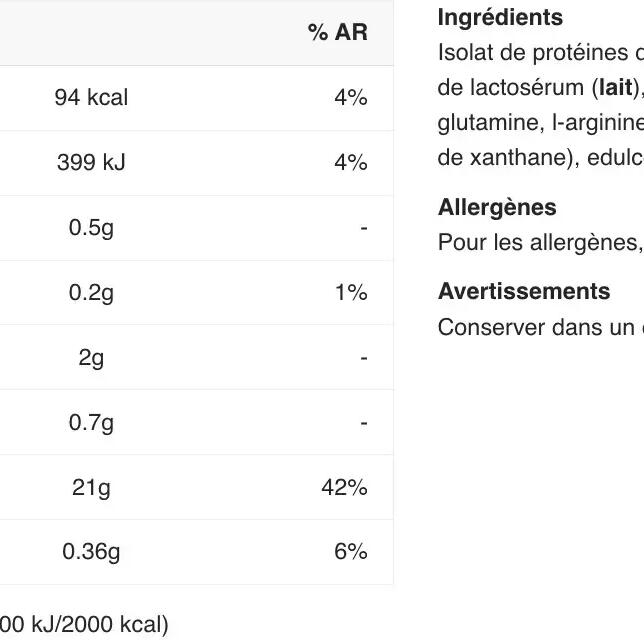644x644 pixels.
Task: Click the 0.2g table cell
Action: click(x=91, y=293)
